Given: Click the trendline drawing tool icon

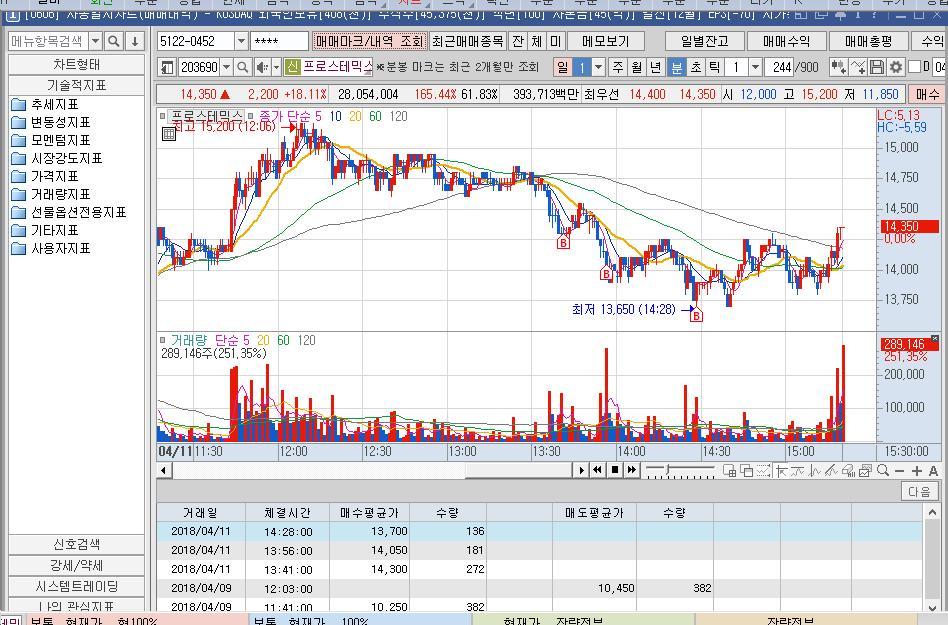Looking at the screenshot, I should point(831,470).
